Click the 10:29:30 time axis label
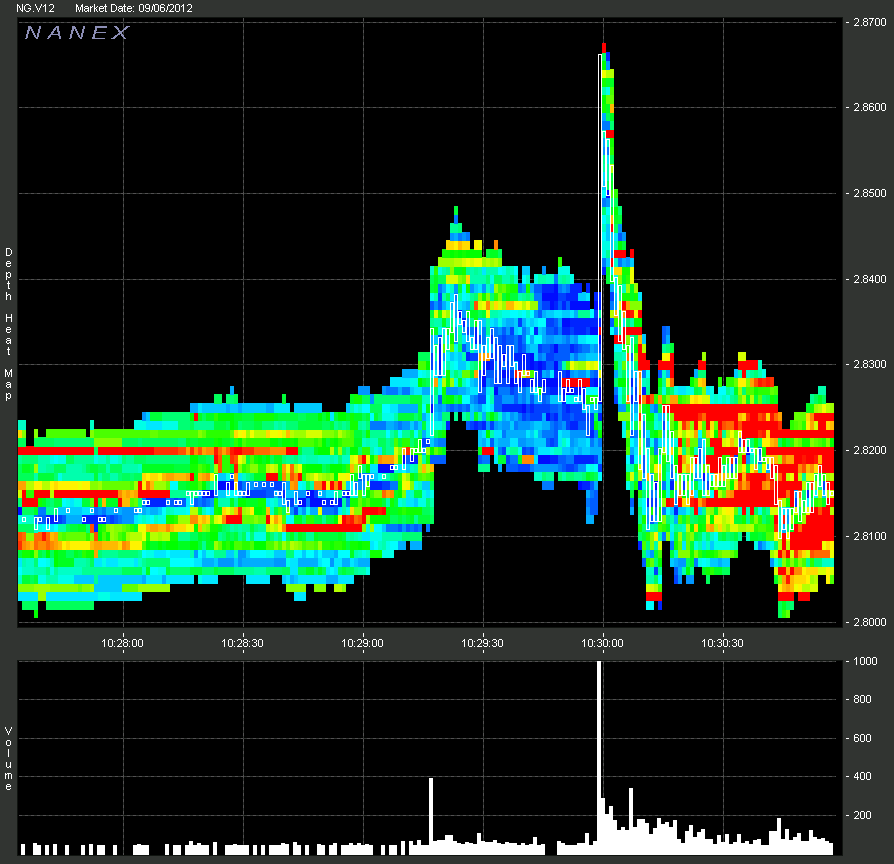 pos(482,643)
